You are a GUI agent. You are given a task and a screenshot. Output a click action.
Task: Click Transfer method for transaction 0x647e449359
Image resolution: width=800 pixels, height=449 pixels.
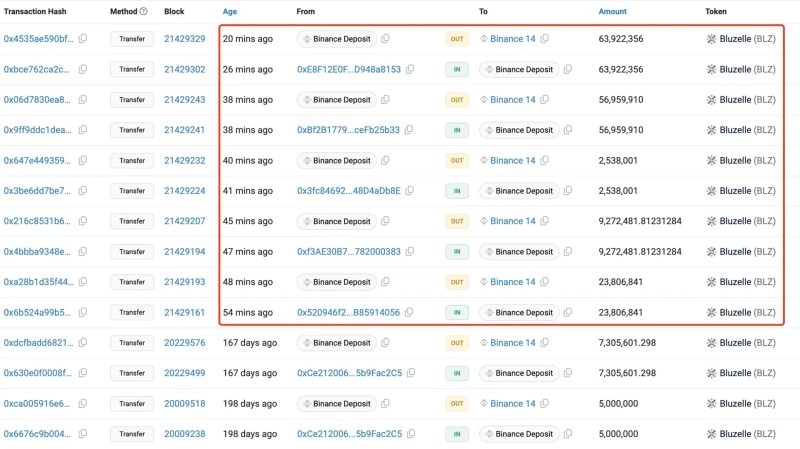click(x=129, y=161)
